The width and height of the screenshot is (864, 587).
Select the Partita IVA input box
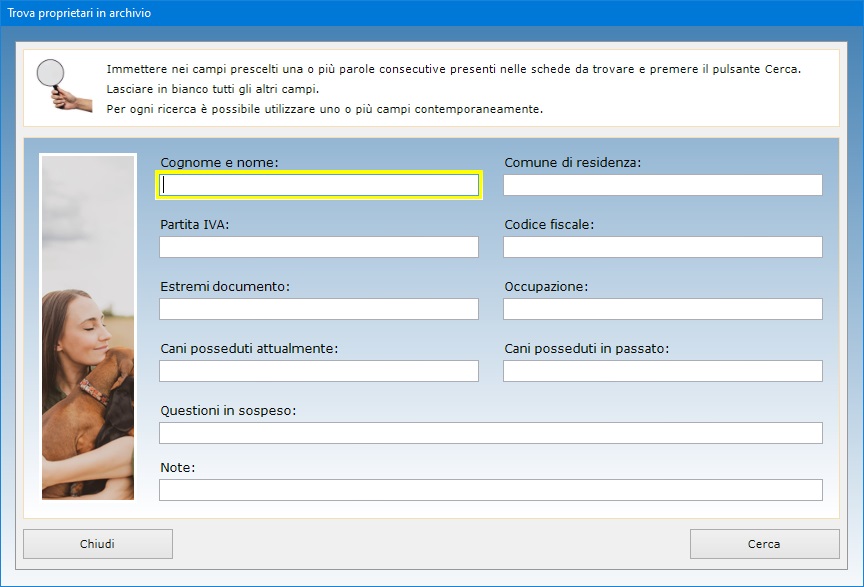tap(319, 247)
